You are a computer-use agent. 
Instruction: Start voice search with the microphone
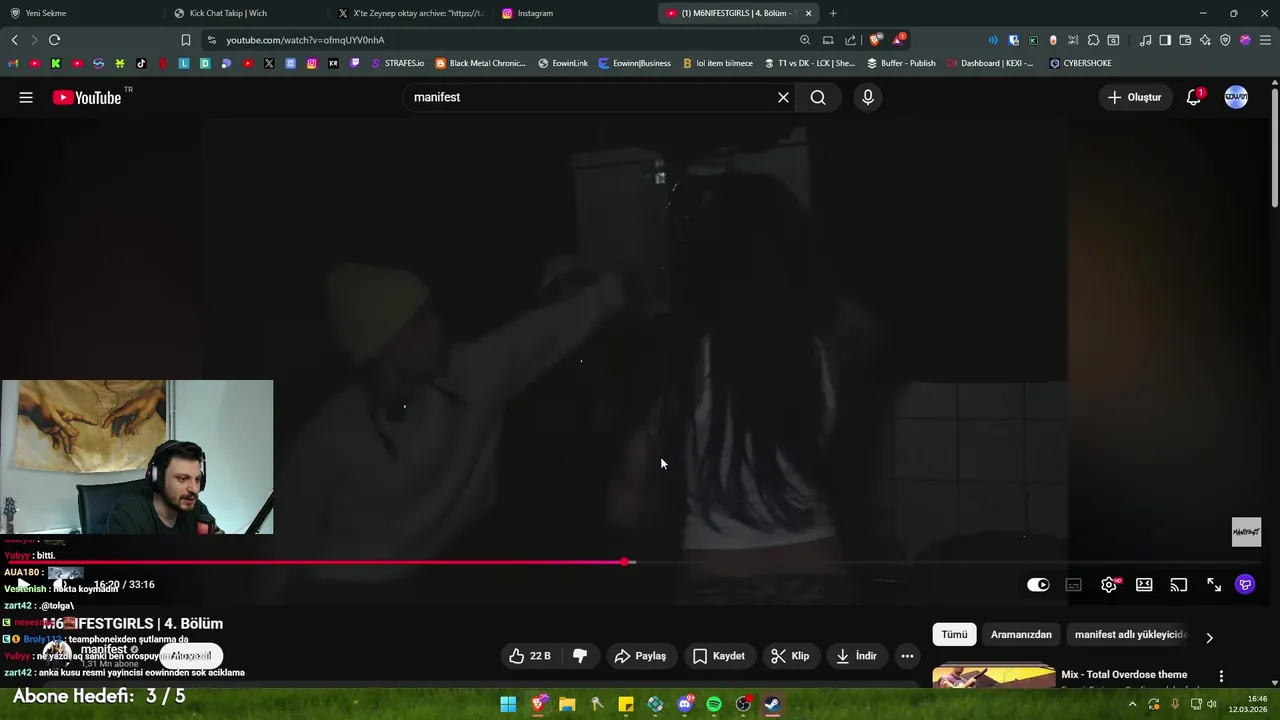click(x=868, y=97)
